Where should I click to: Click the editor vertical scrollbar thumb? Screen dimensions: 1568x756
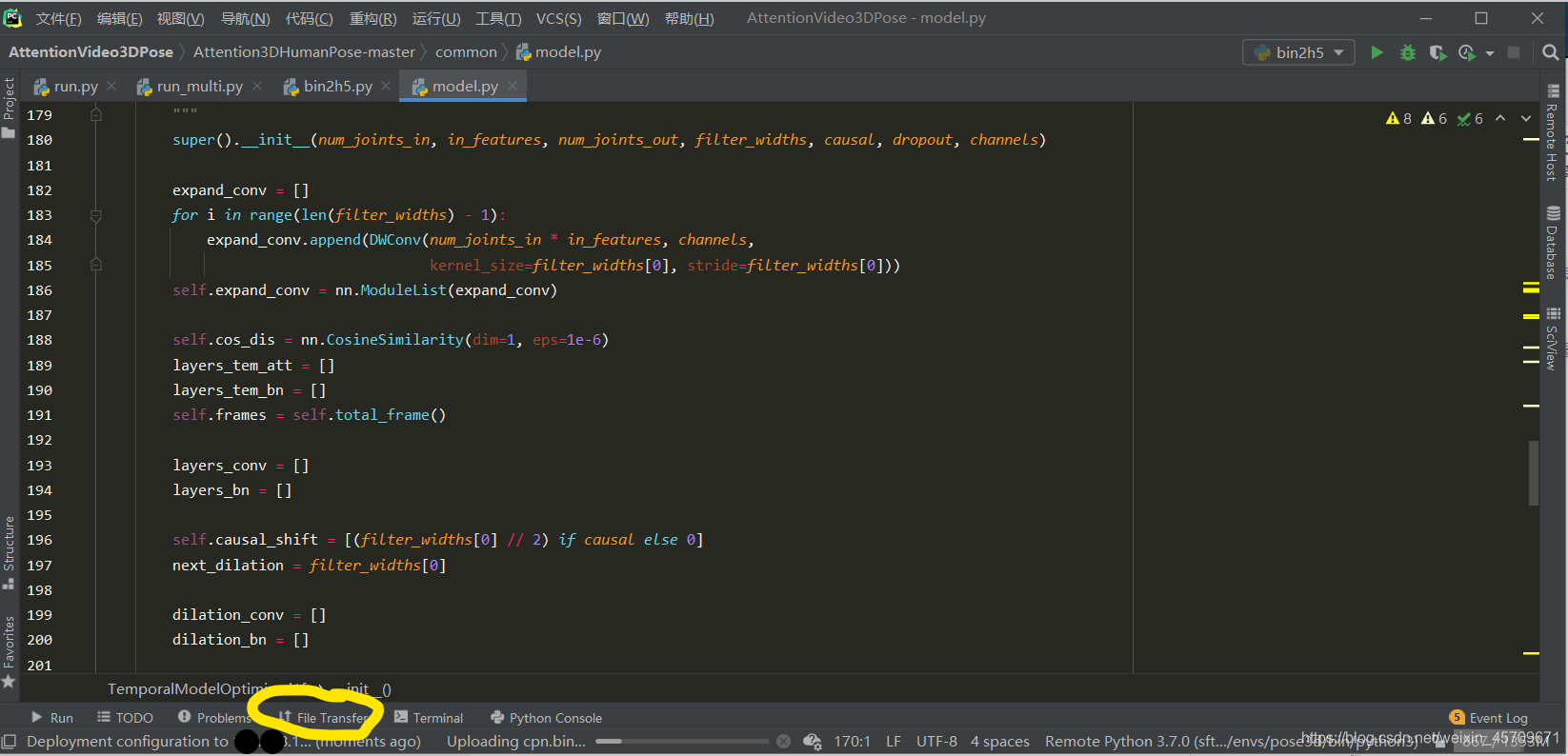[1533, 472]
